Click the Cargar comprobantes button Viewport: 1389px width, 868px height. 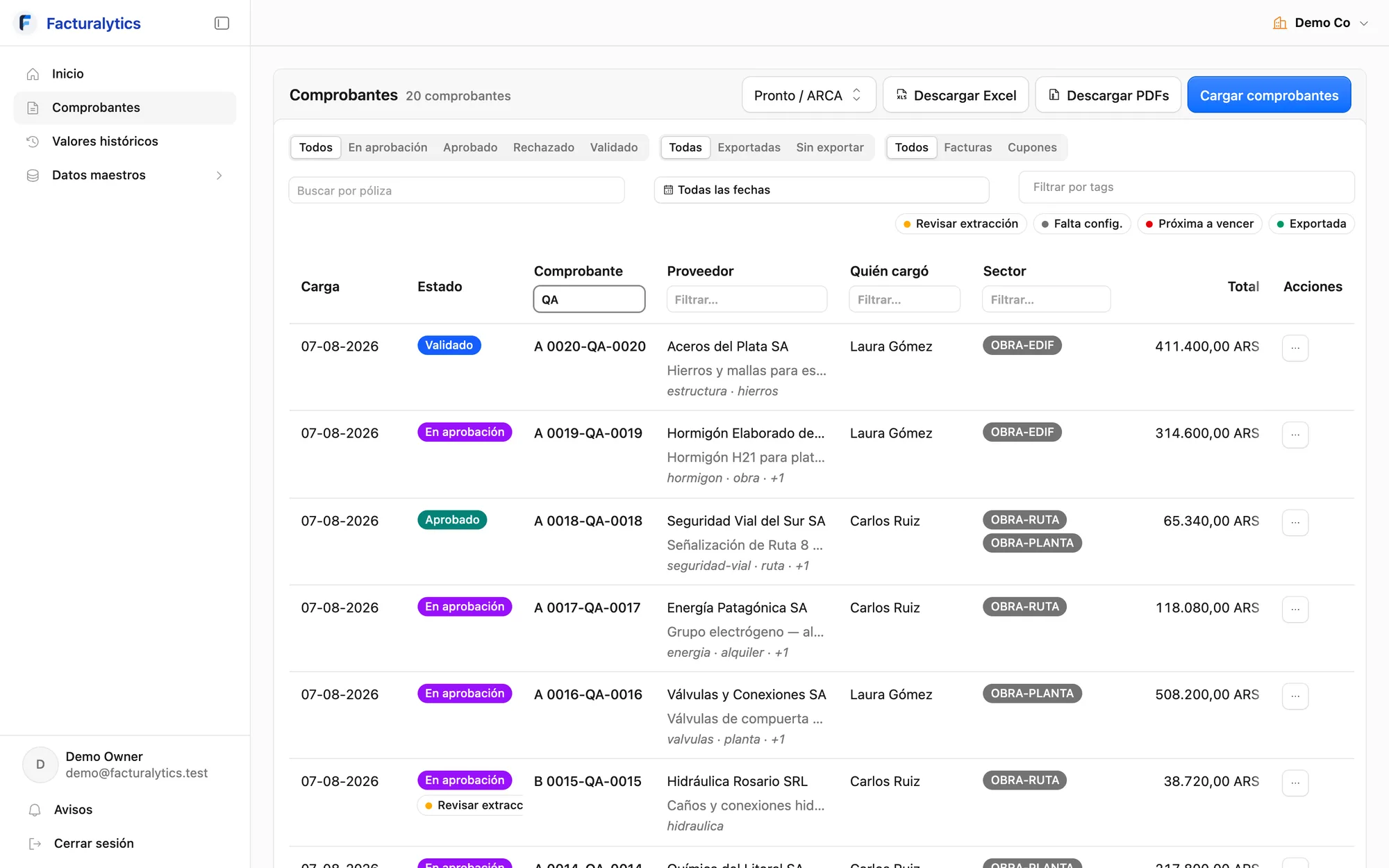pyautogui.click(x=1269, y=94)
